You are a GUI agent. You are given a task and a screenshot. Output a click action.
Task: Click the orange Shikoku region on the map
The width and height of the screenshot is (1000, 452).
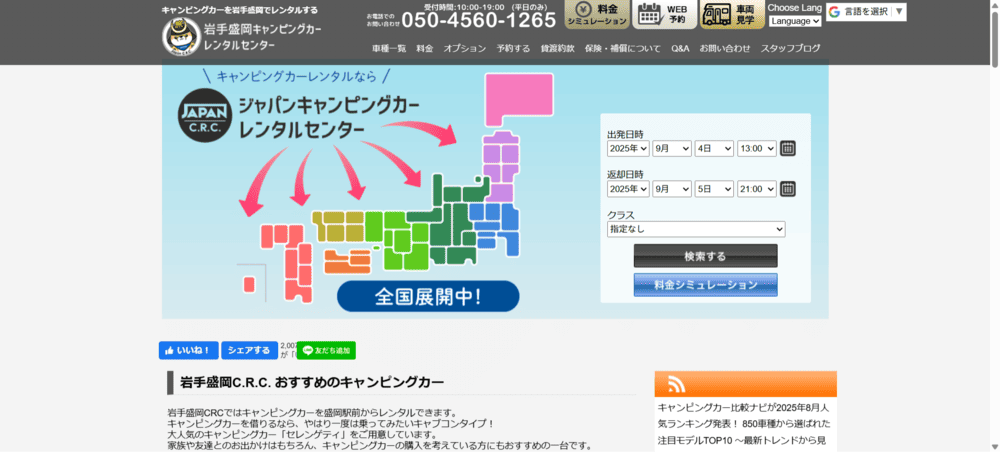346,261
